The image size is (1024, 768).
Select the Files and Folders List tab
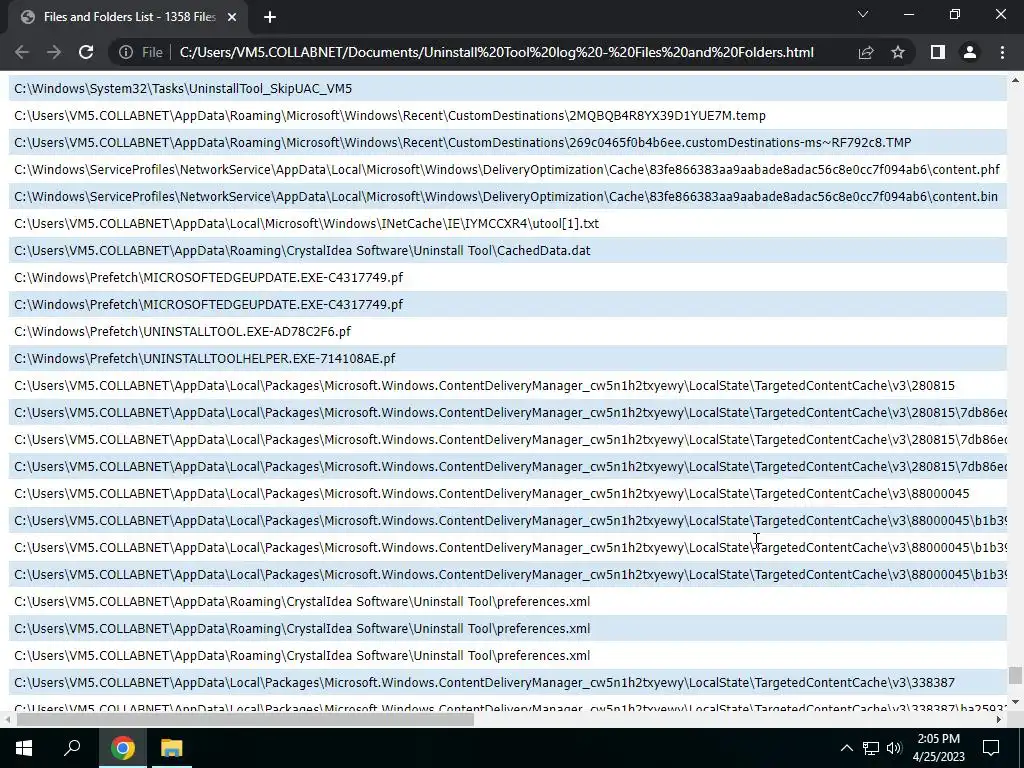pos(127,17)
